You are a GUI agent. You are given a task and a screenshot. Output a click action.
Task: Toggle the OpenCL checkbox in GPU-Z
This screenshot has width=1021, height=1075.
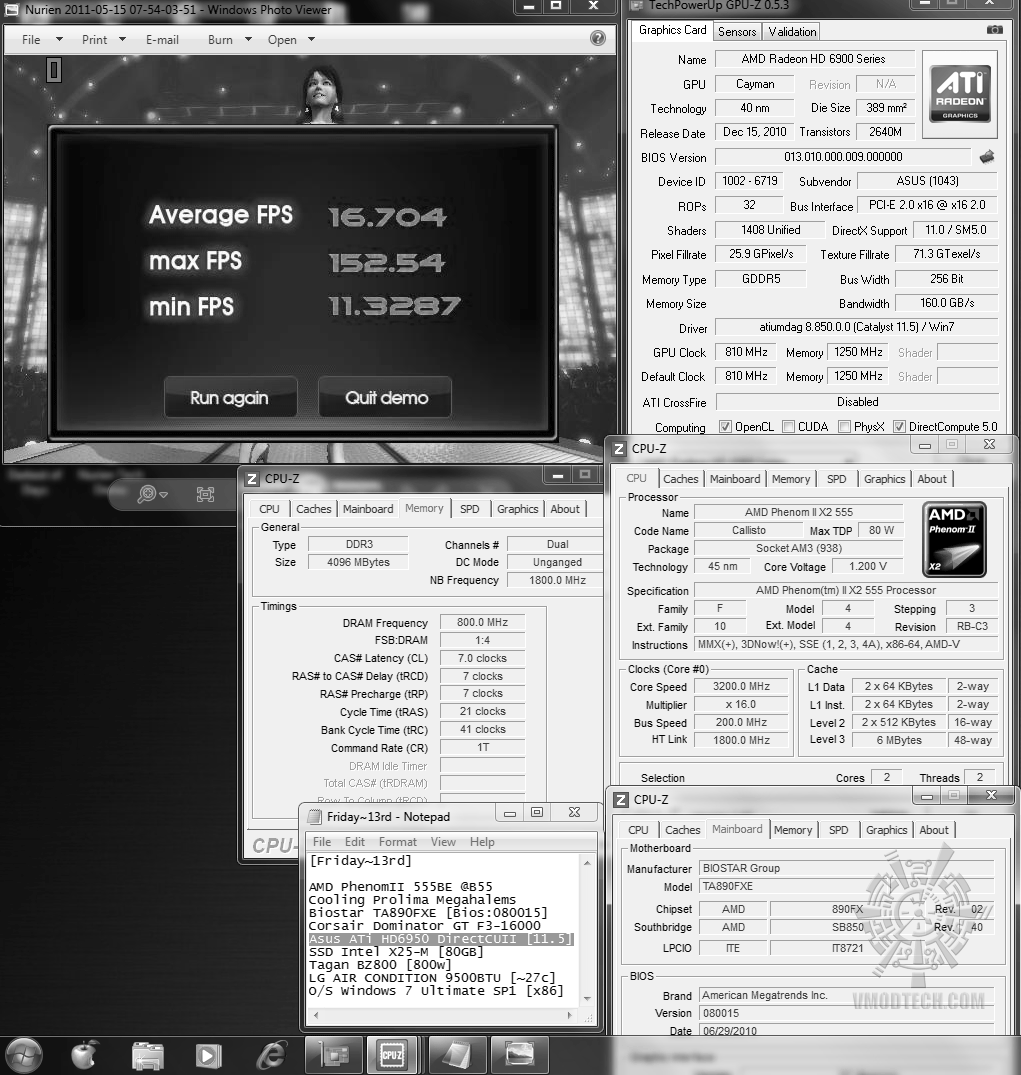coord(725,426)
